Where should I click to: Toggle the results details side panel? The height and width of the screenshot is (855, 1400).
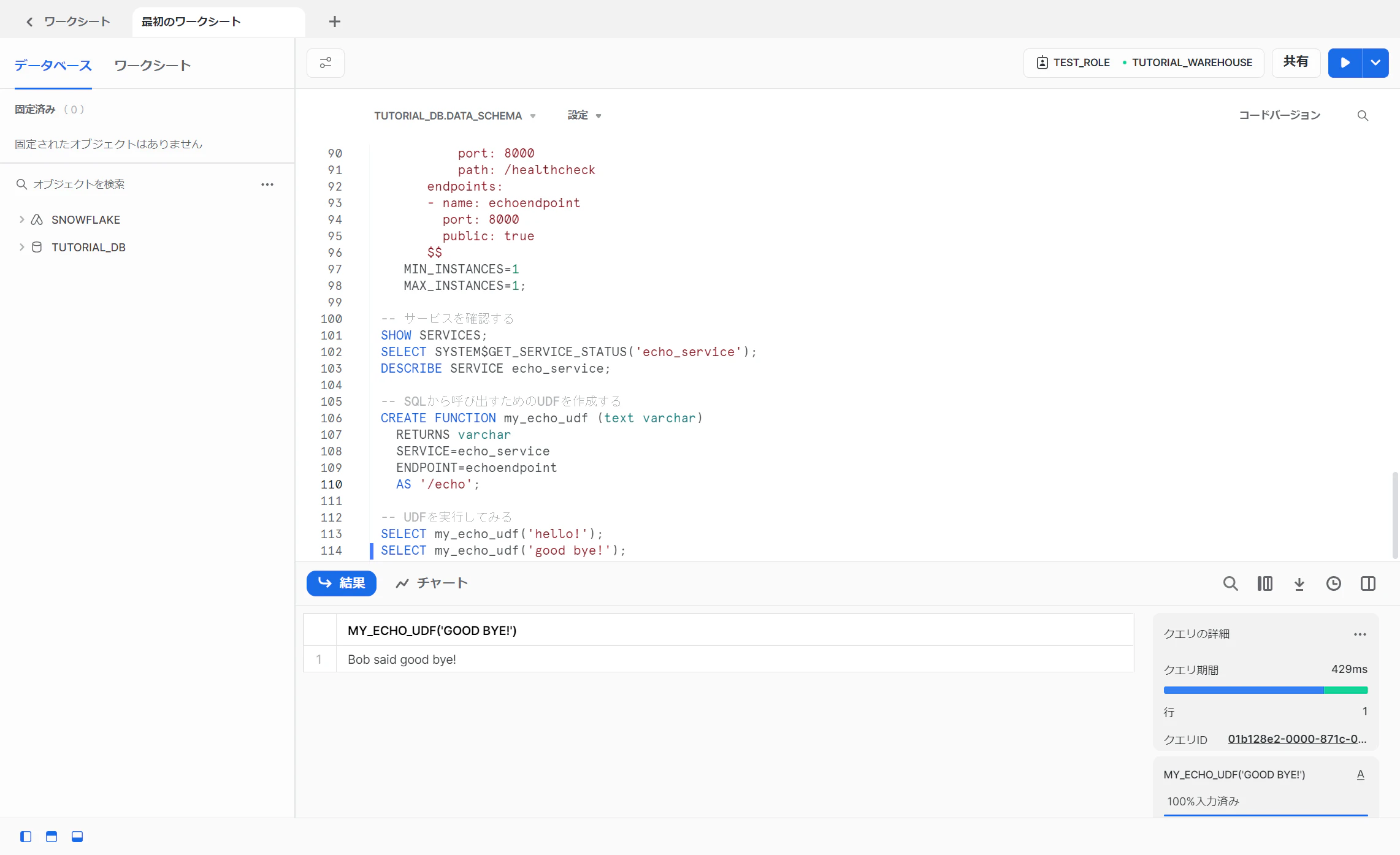1367,583
